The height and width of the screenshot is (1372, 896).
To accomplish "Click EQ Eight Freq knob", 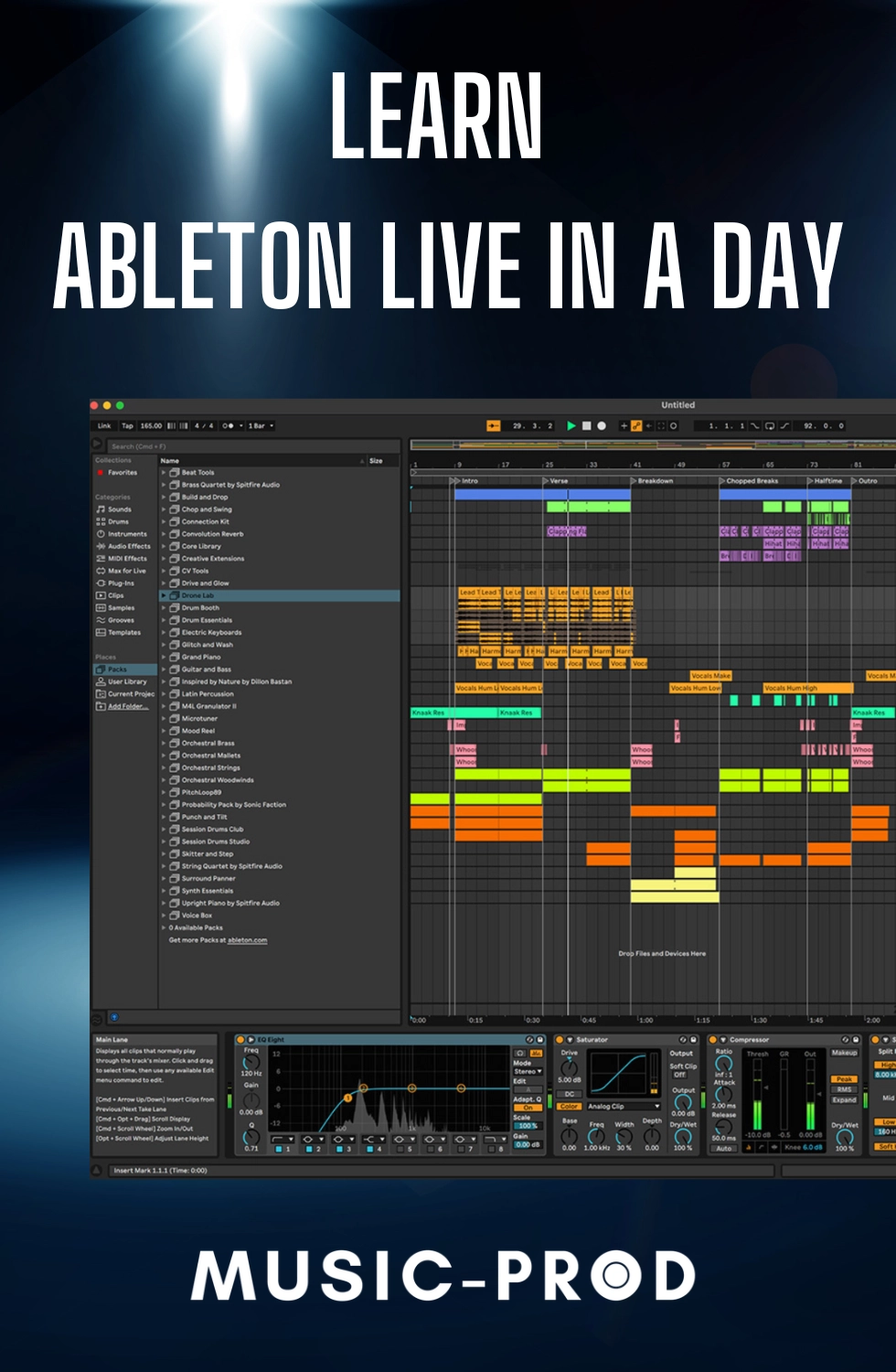I will 251,1062.
